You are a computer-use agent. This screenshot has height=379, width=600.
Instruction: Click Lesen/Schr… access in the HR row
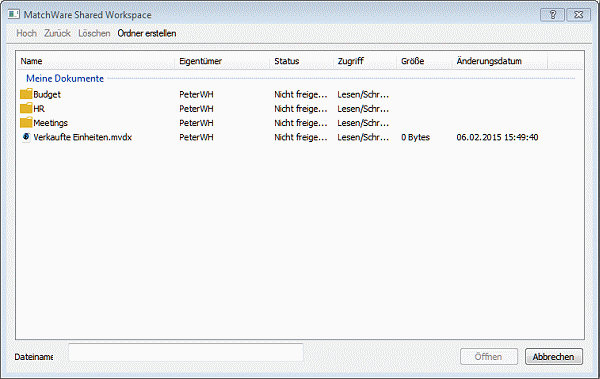[363, 109]
